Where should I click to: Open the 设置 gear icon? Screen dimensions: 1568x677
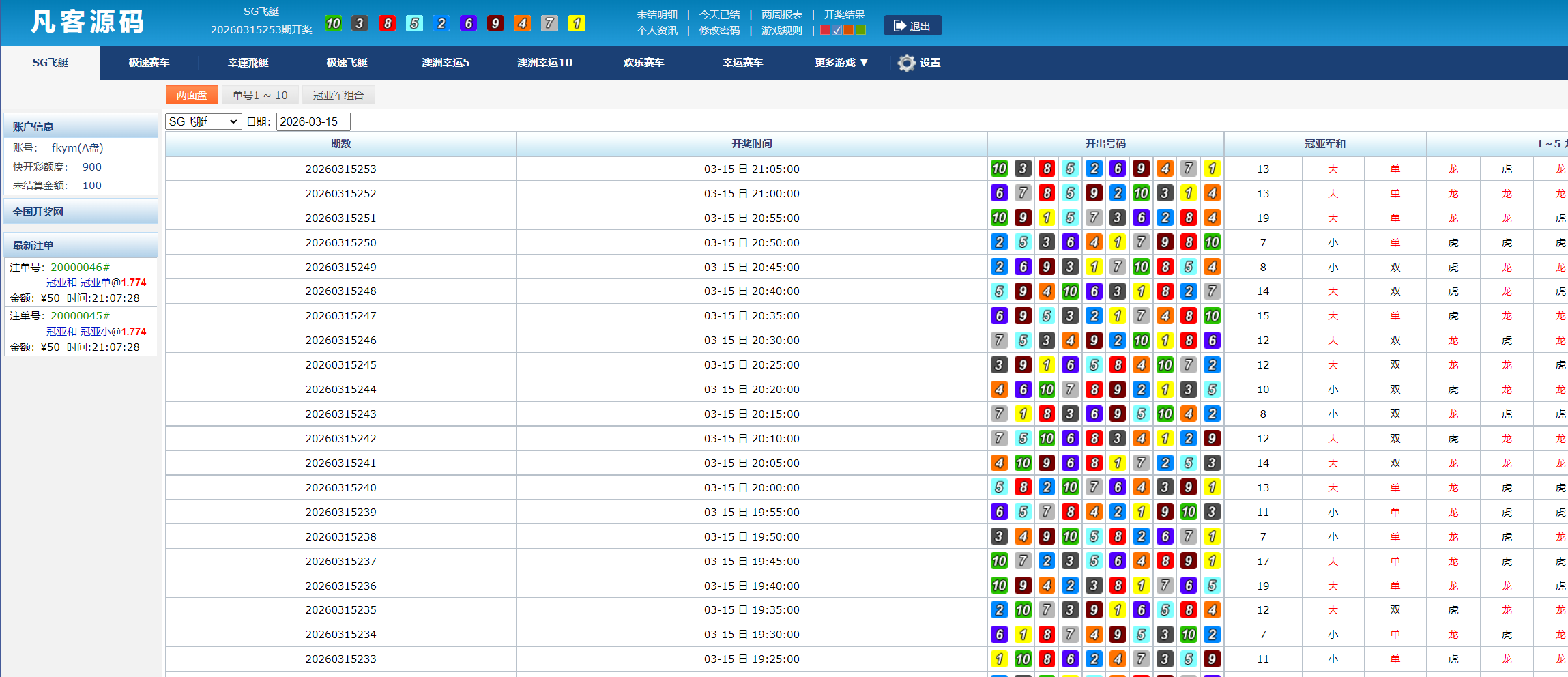pyautogui.click(x=906, y=63)
